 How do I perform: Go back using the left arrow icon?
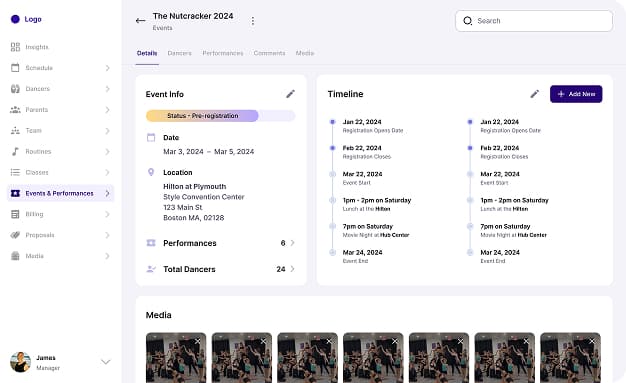click(x=140, y=21)
